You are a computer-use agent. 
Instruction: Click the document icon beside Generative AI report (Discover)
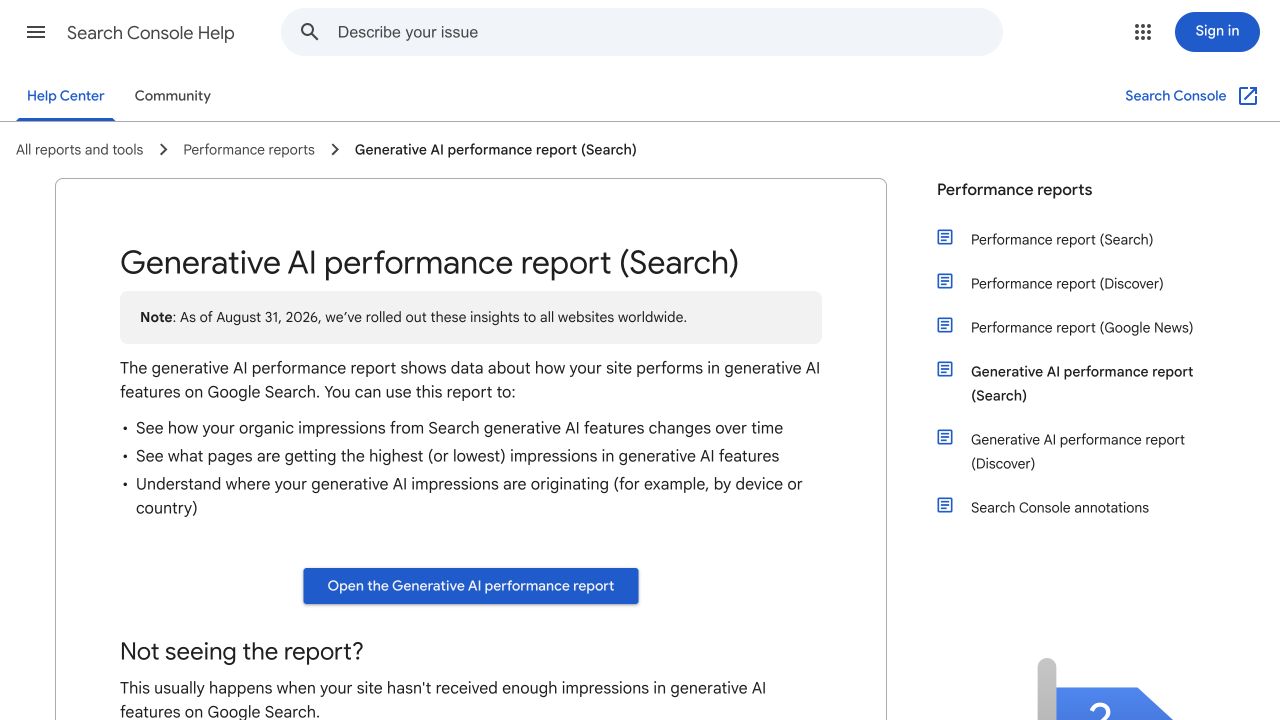point(945,437)
